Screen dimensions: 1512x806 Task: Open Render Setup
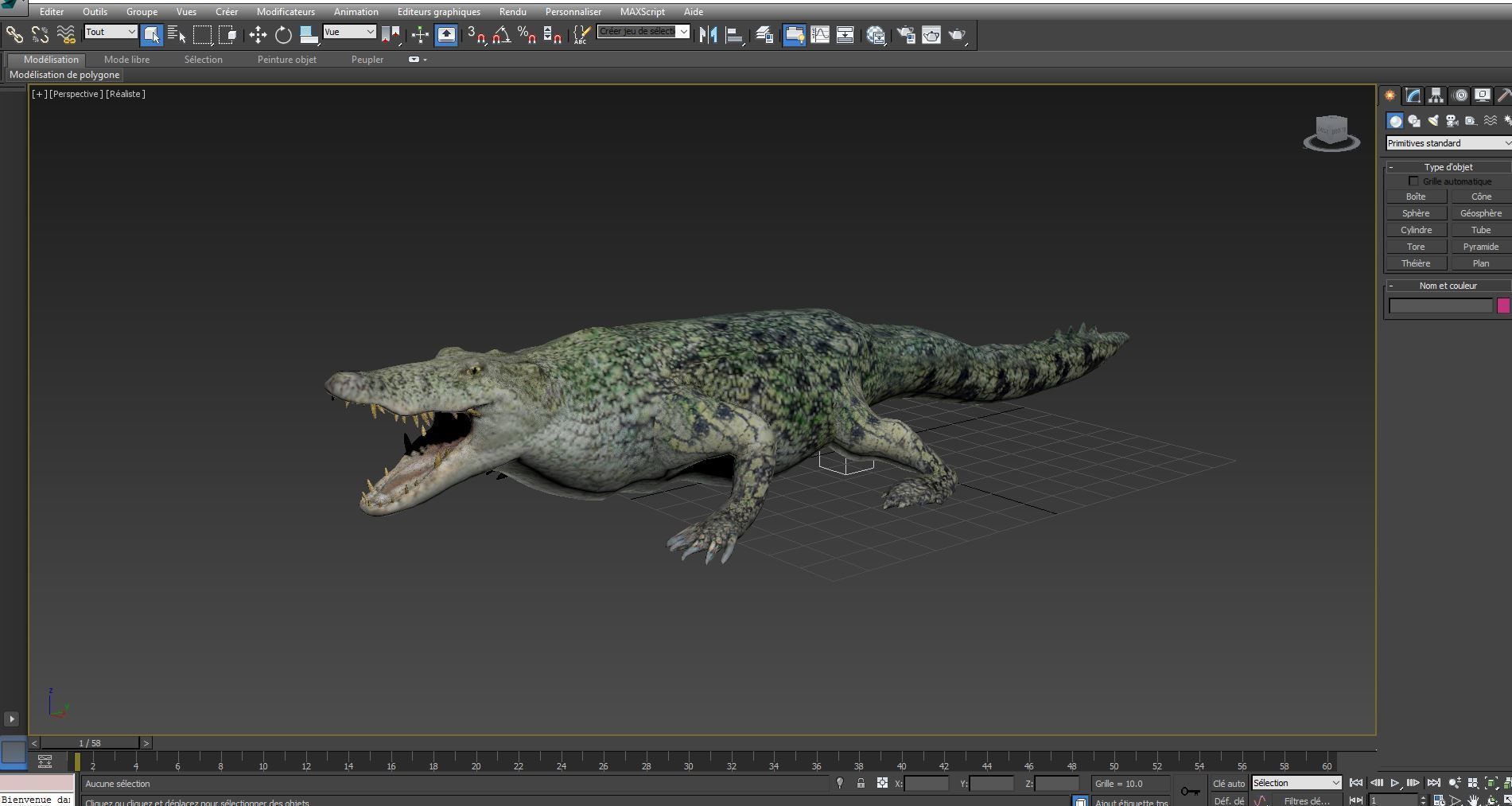tap(906, 34)
